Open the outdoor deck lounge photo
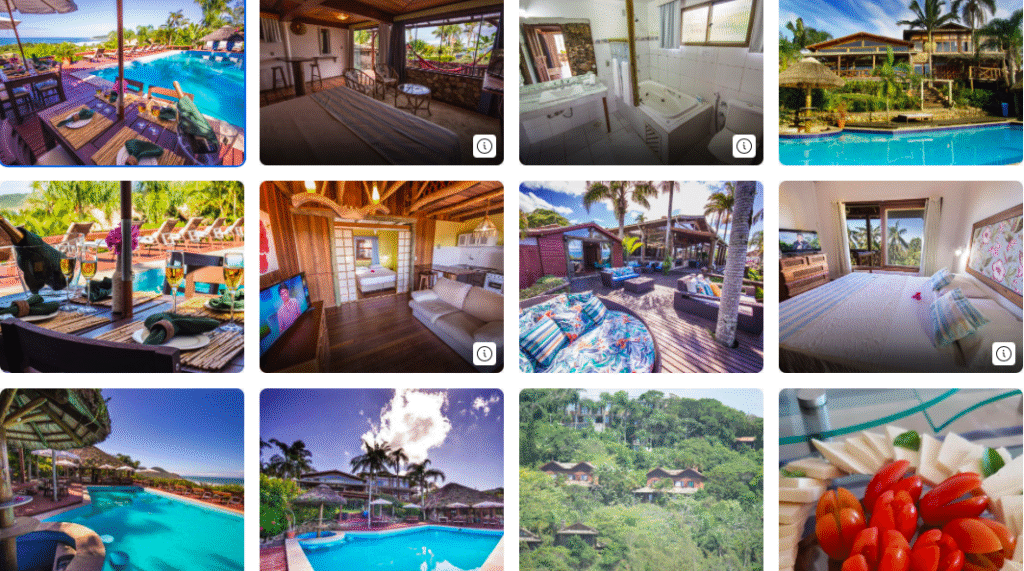This screenshot has height=571, width=1024. pyautogui.click(x=641, y=277)
